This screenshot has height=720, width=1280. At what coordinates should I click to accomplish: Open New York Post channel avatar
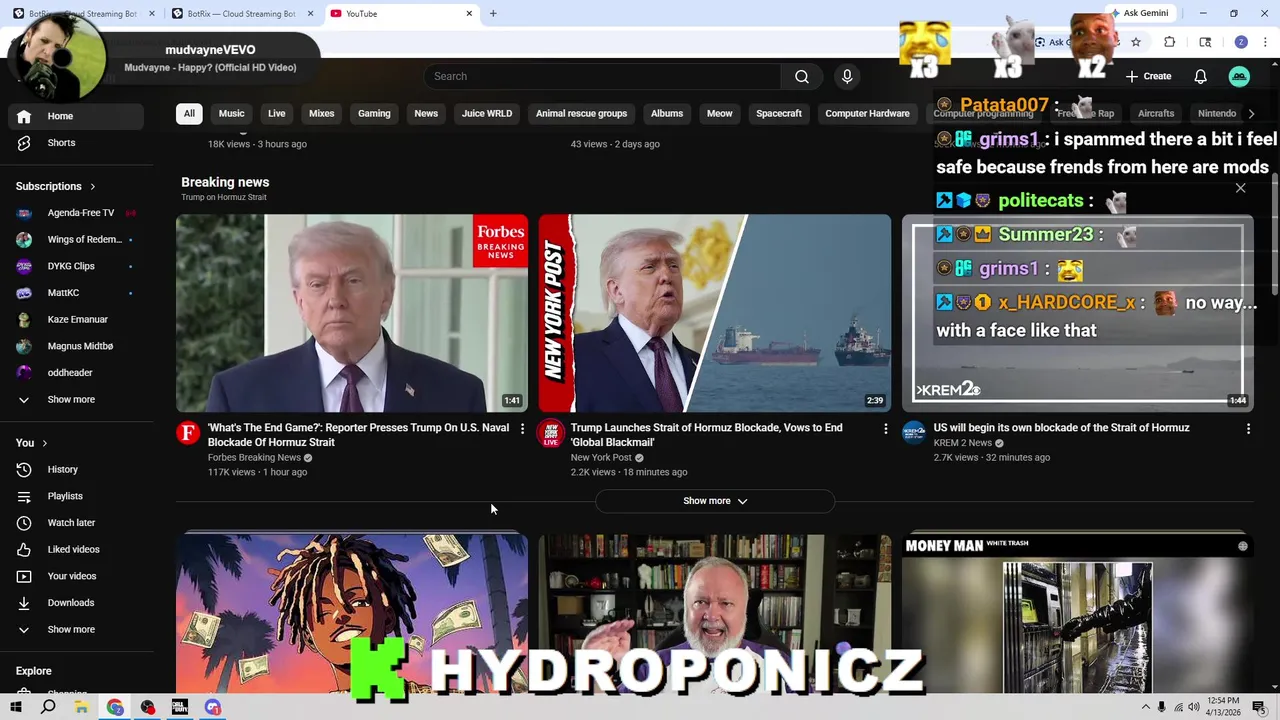[551, 433]
